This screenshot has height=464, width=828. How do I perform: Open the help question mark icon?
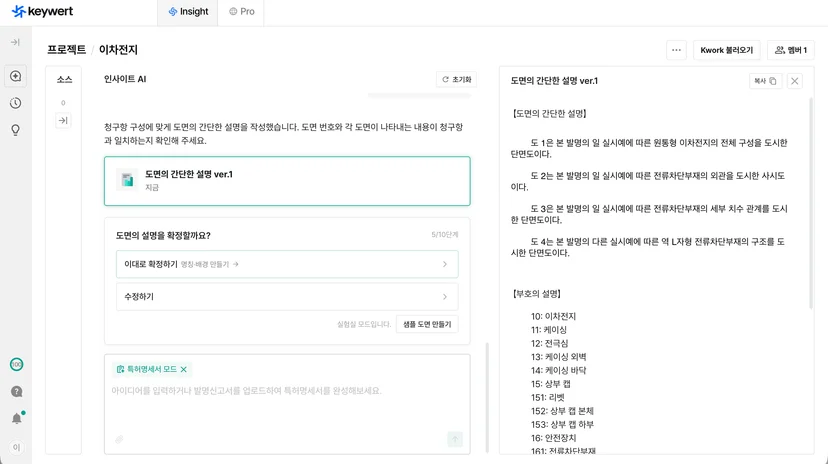click(16, 392)
